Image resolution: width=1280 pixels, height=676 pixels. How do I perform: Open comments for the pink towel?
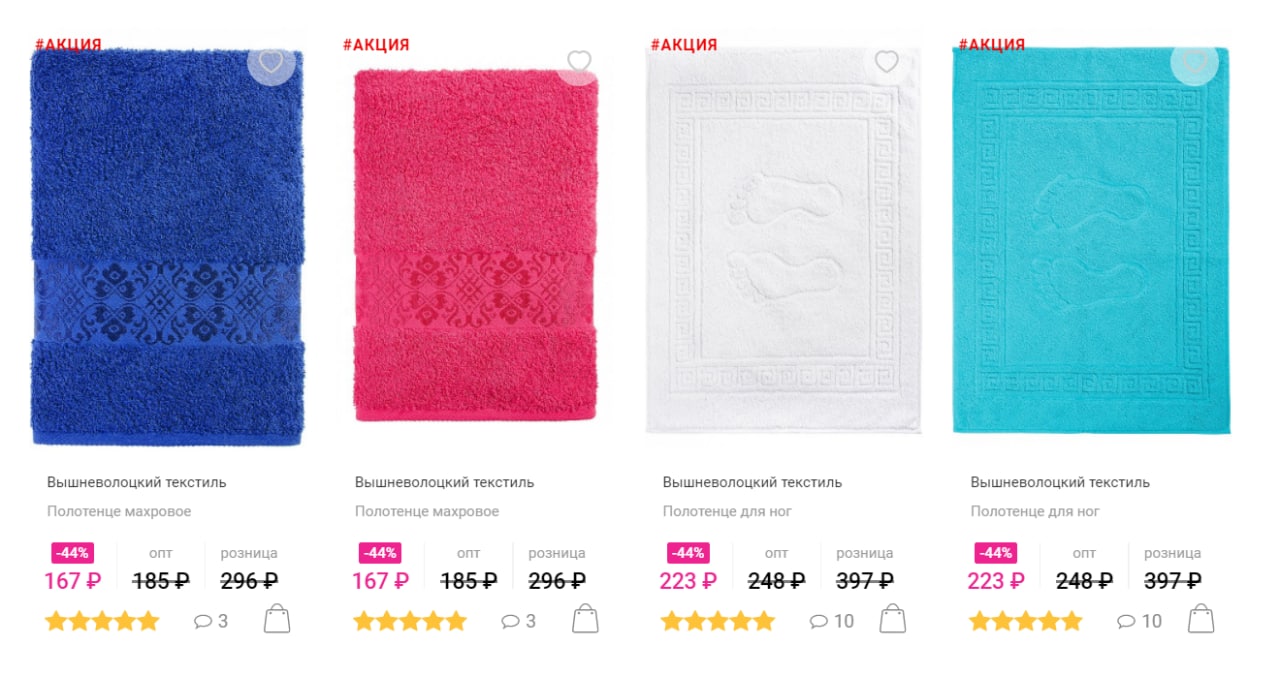point(519,621)
